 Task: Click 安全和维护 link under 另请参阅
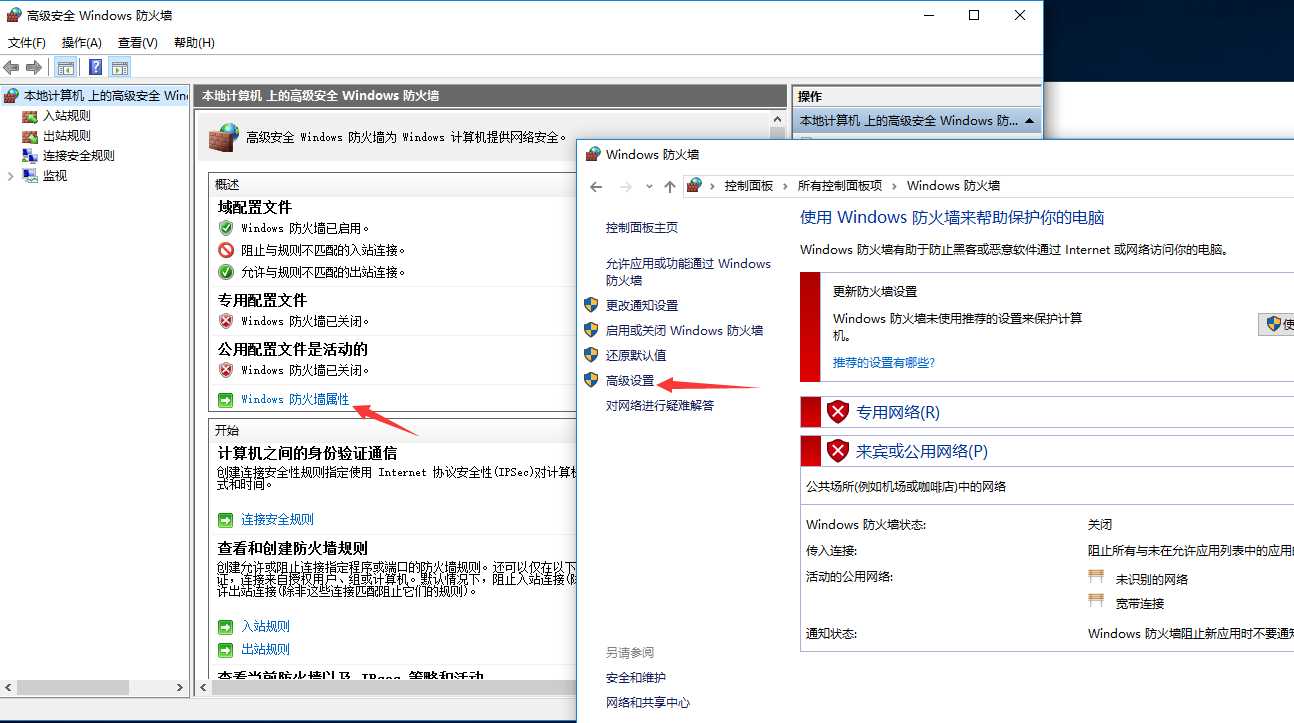point(636,677)
